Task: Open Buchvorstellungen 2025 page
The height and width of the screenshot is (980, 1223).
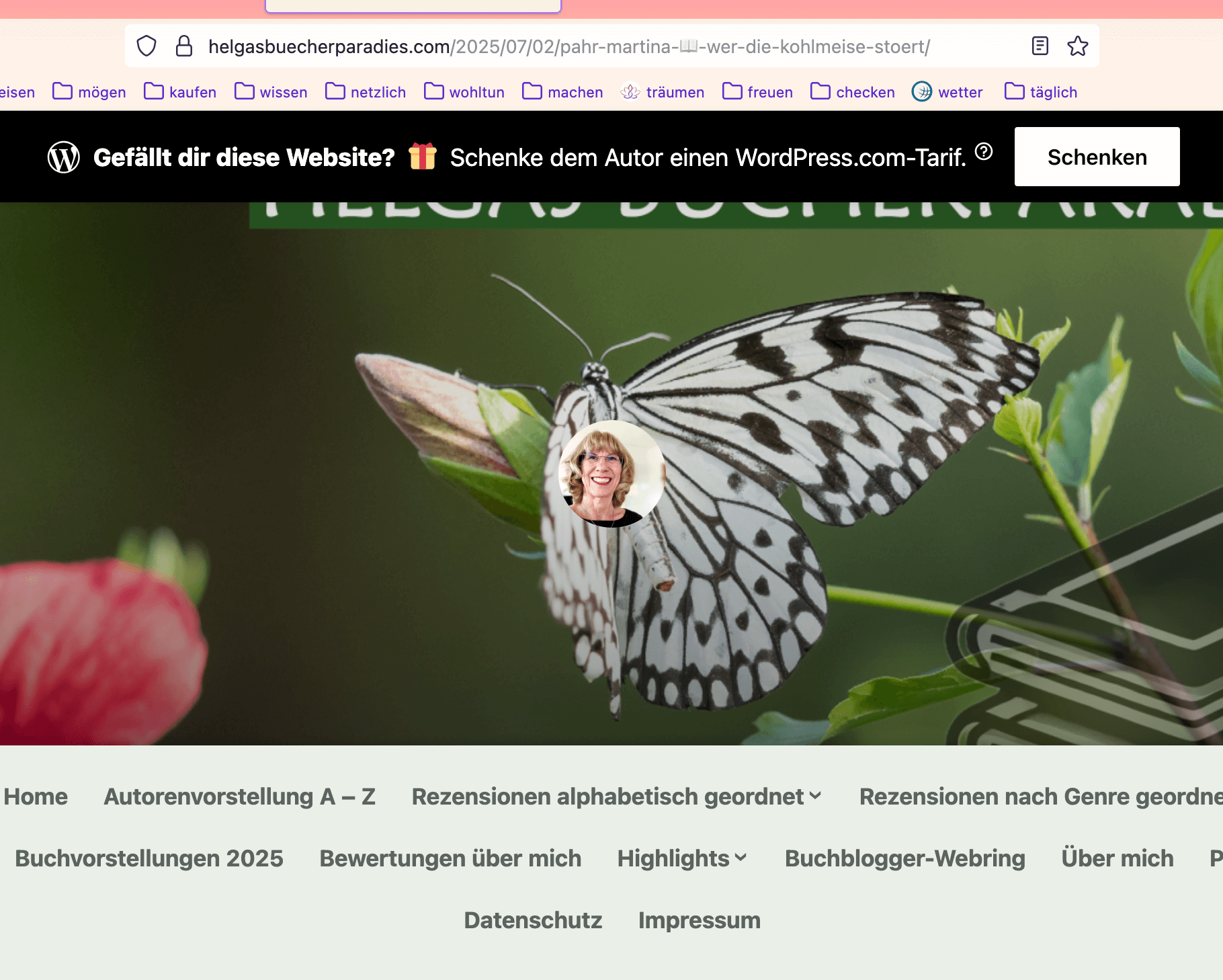Action: tap(149, 858)
